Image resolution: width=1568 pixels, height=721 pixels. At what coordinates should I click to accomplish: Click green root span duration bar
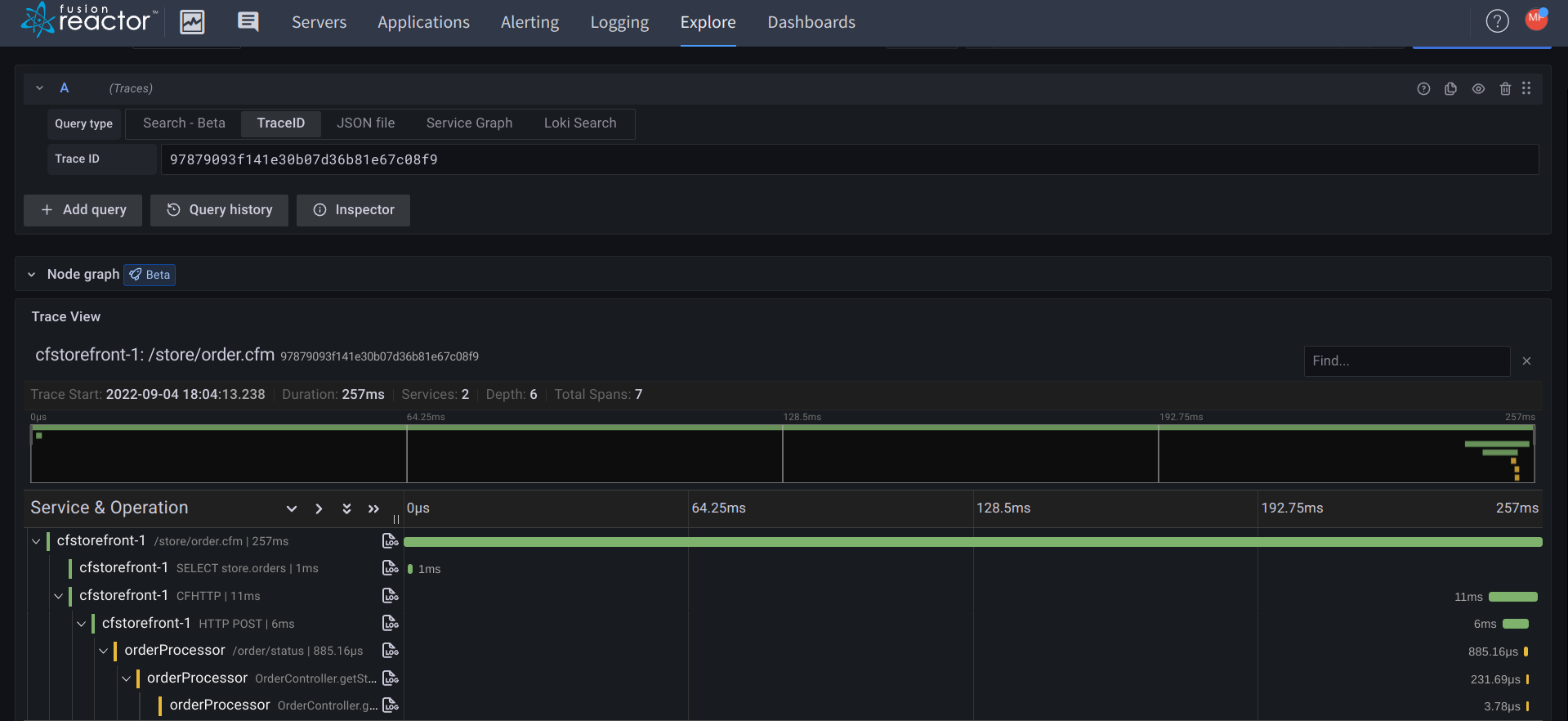pyautogui.click(x=972, y=542)
